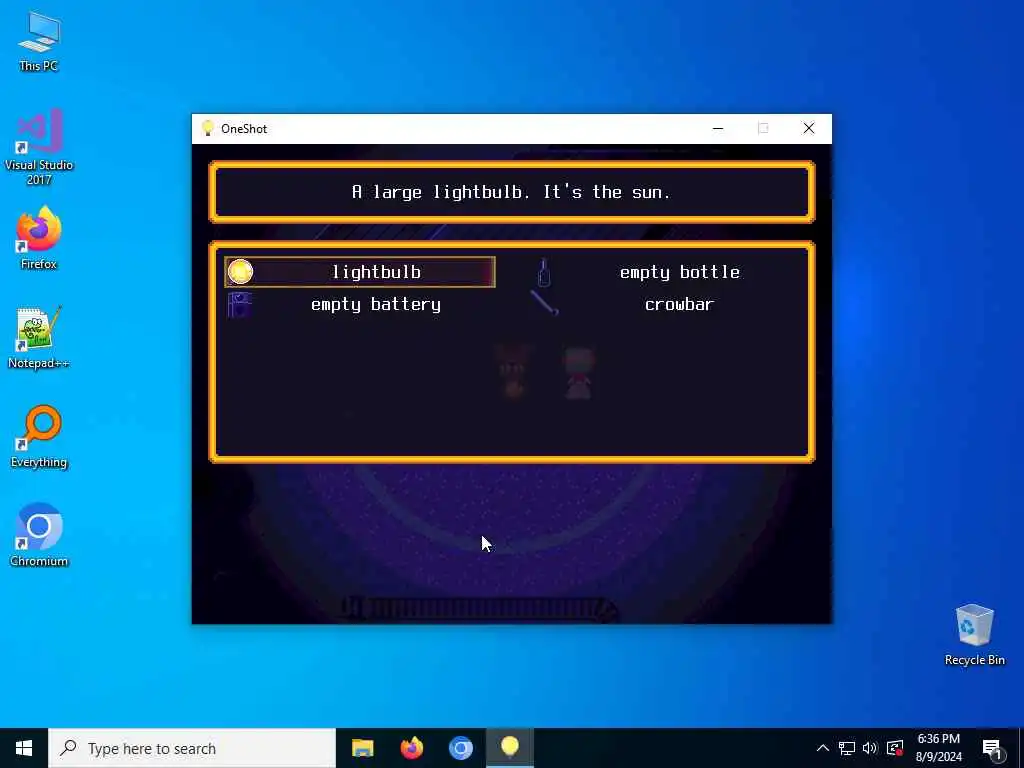Open This PC desktop icon
This screenshot has height=768, width=1024.
pyautogui.click(x=39, y=41)
